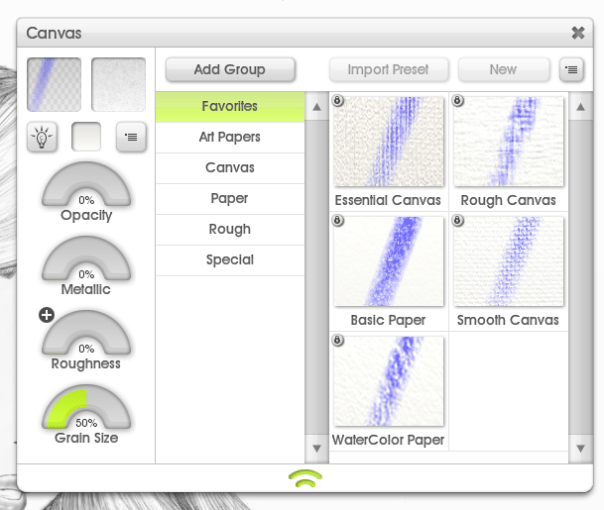
Task: Choose the WaterColor Paper preset
Action: pyautogui.click(x=388, y=383)
